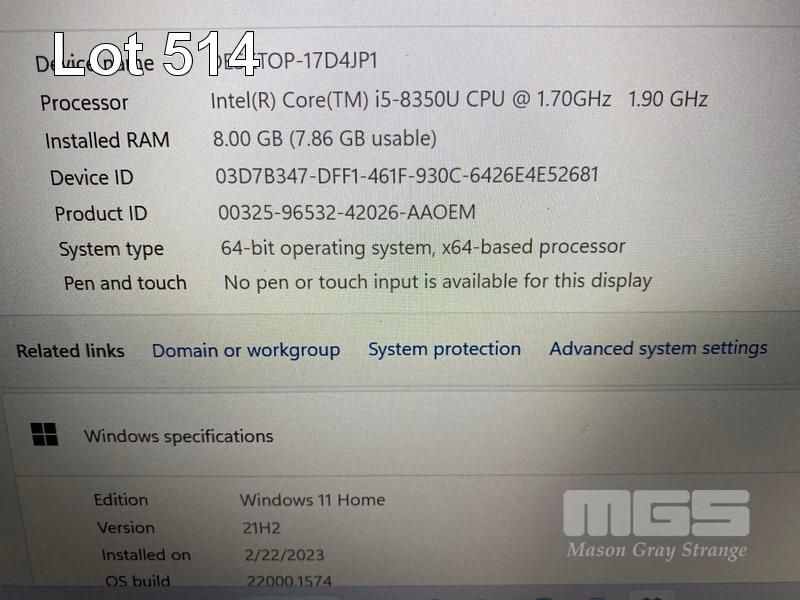
Task: Open Advanced system settings link
Action: click(x=658, y=348)
